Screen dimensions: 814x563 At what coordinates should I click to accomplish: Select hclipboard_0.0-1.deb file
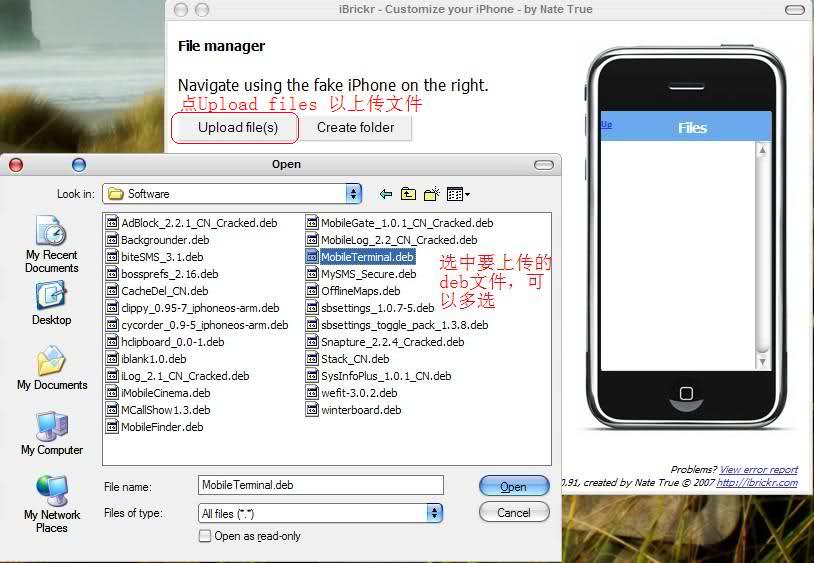(x=166, y=342)
